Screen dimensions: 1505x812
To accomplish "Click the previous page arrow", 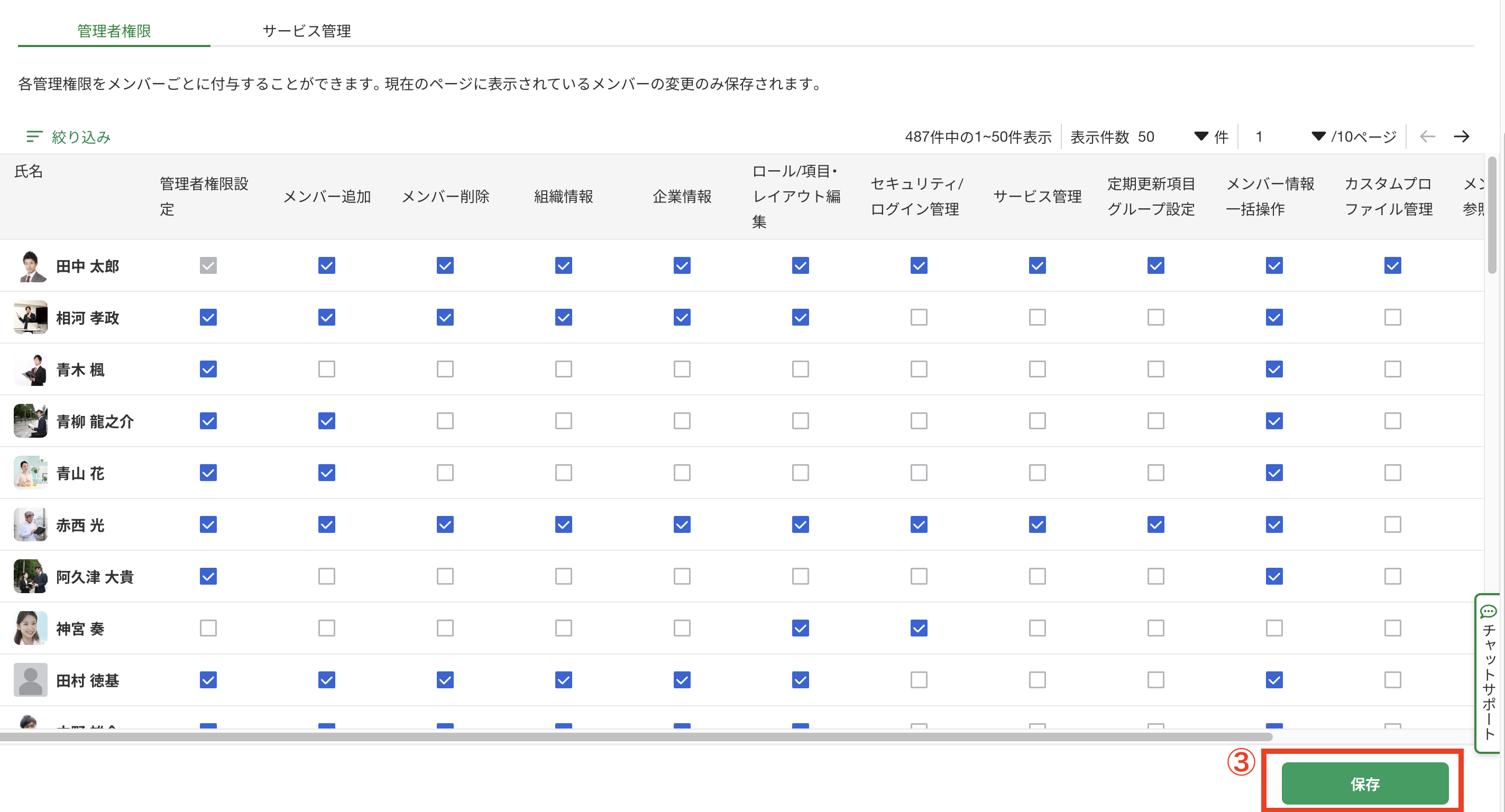I will pos(1427,136).
